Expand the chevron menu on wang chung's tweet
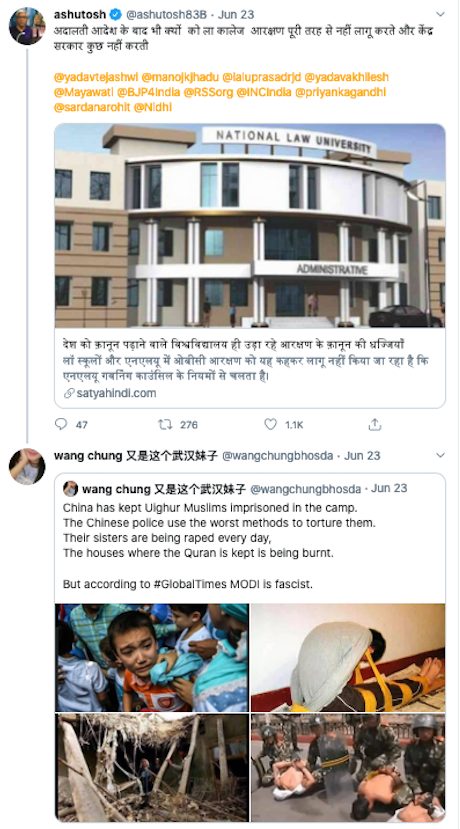The image size is (460, 829). tap(440, 455)
